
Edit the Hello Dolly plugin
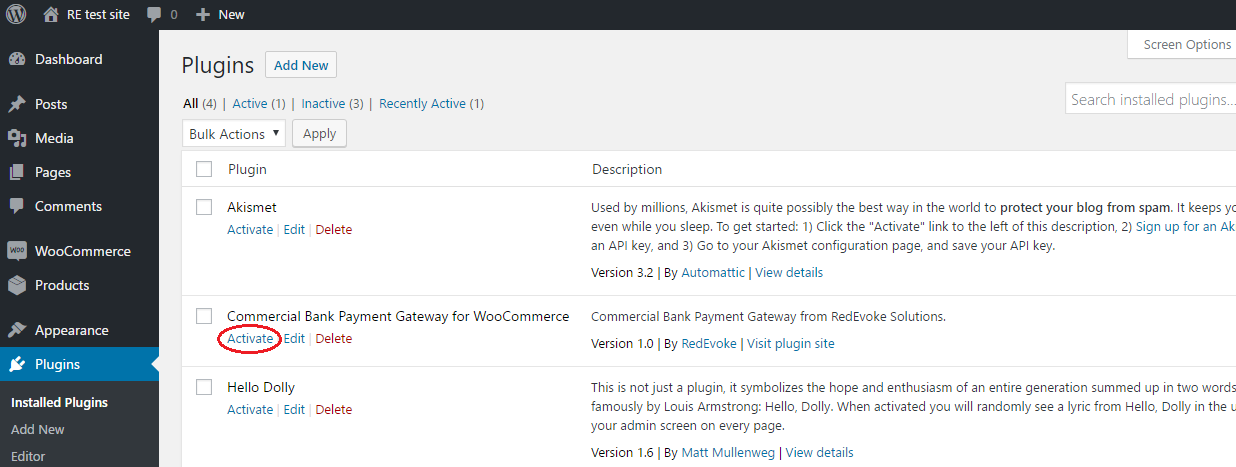coord(294,409)
